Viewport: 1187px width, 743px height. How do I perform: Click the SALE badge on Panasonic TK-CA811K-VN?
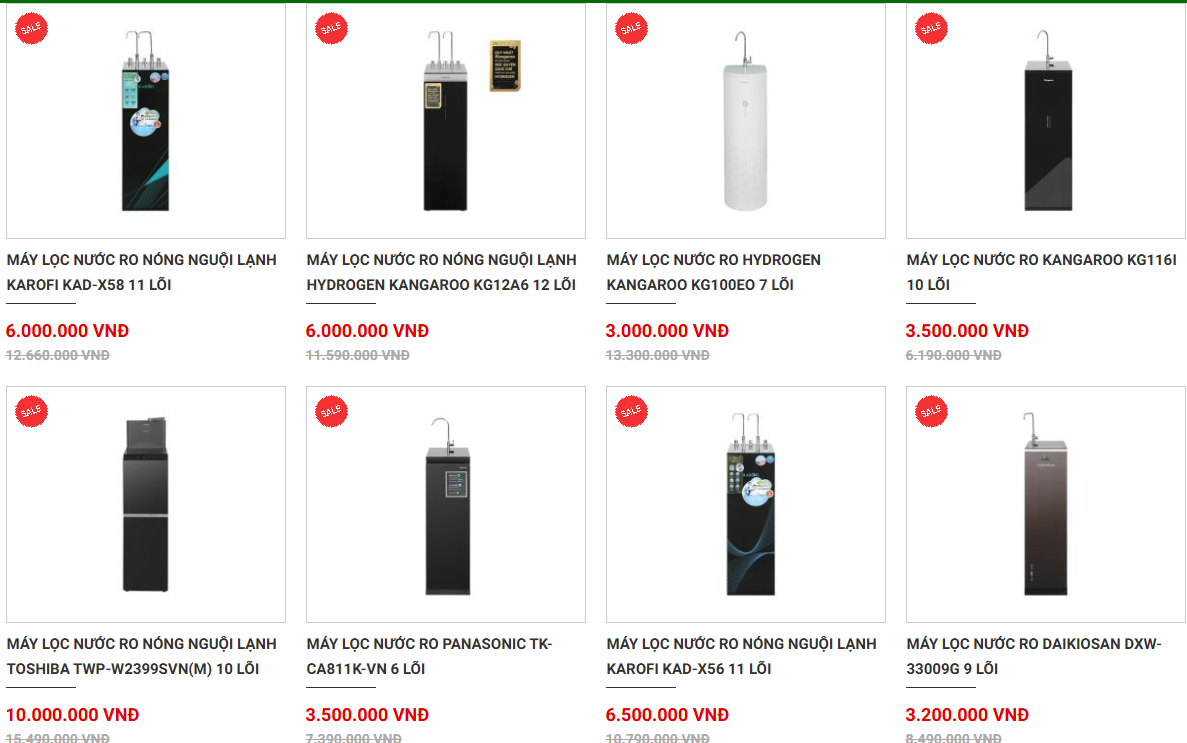[332, 410]
